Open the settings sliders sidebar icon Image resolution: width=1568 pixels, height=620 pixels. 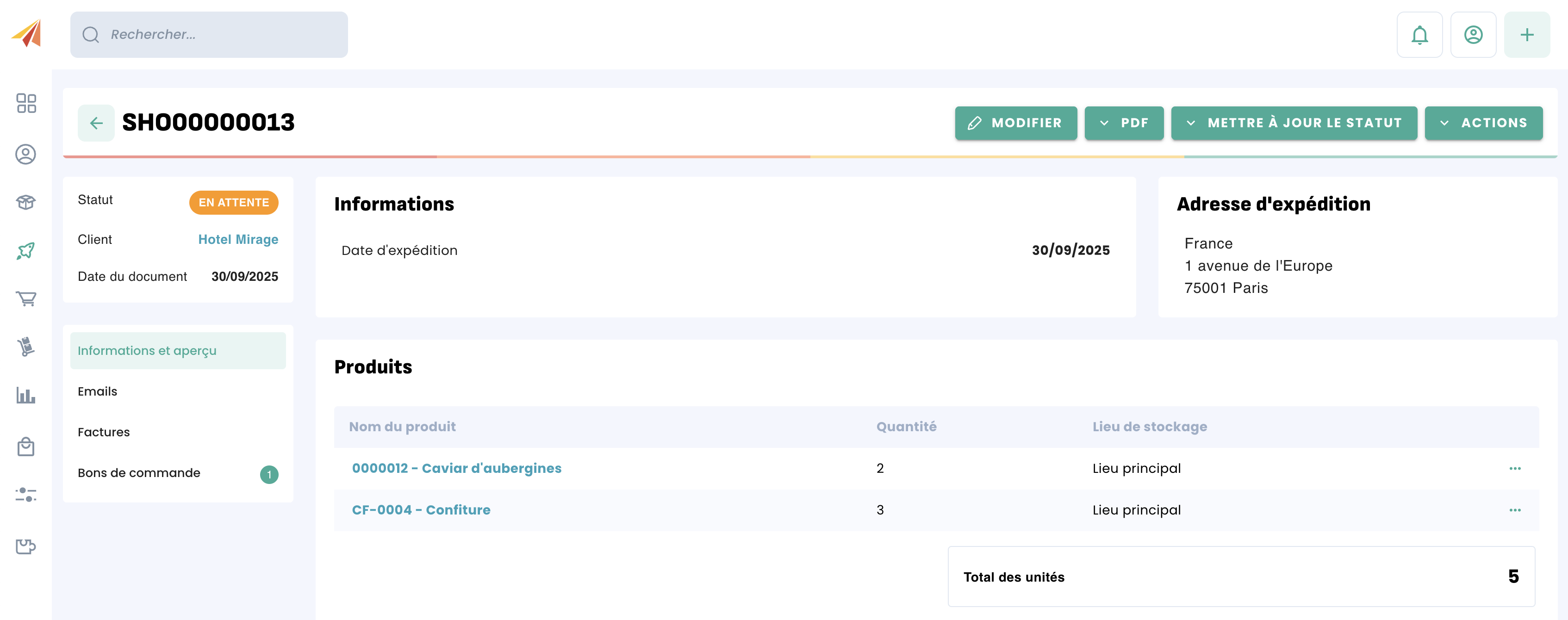coord(25,495)
